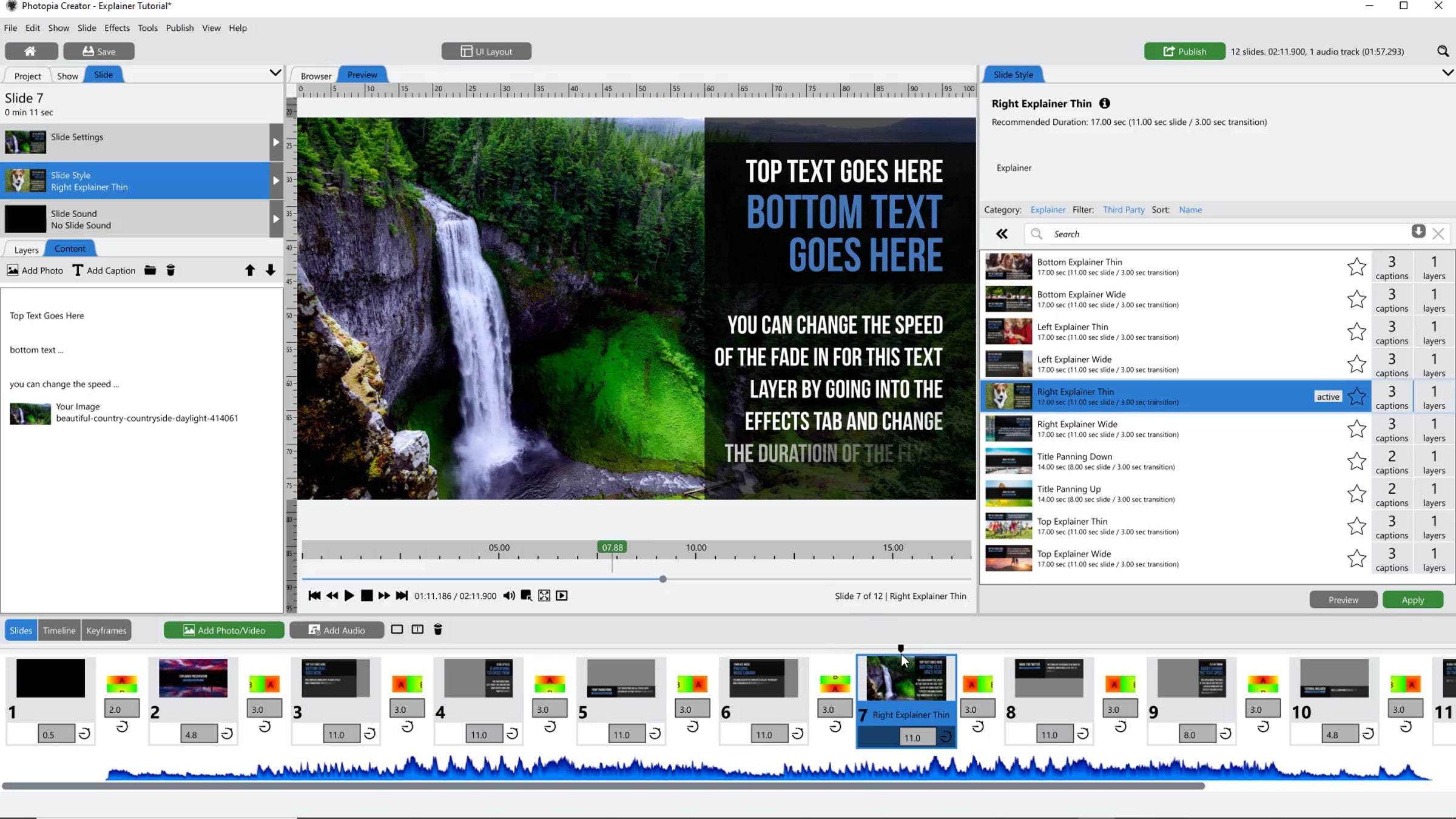Switch to the Layers tab
This screenshot has width=1456, height=819.
[26, 249]
